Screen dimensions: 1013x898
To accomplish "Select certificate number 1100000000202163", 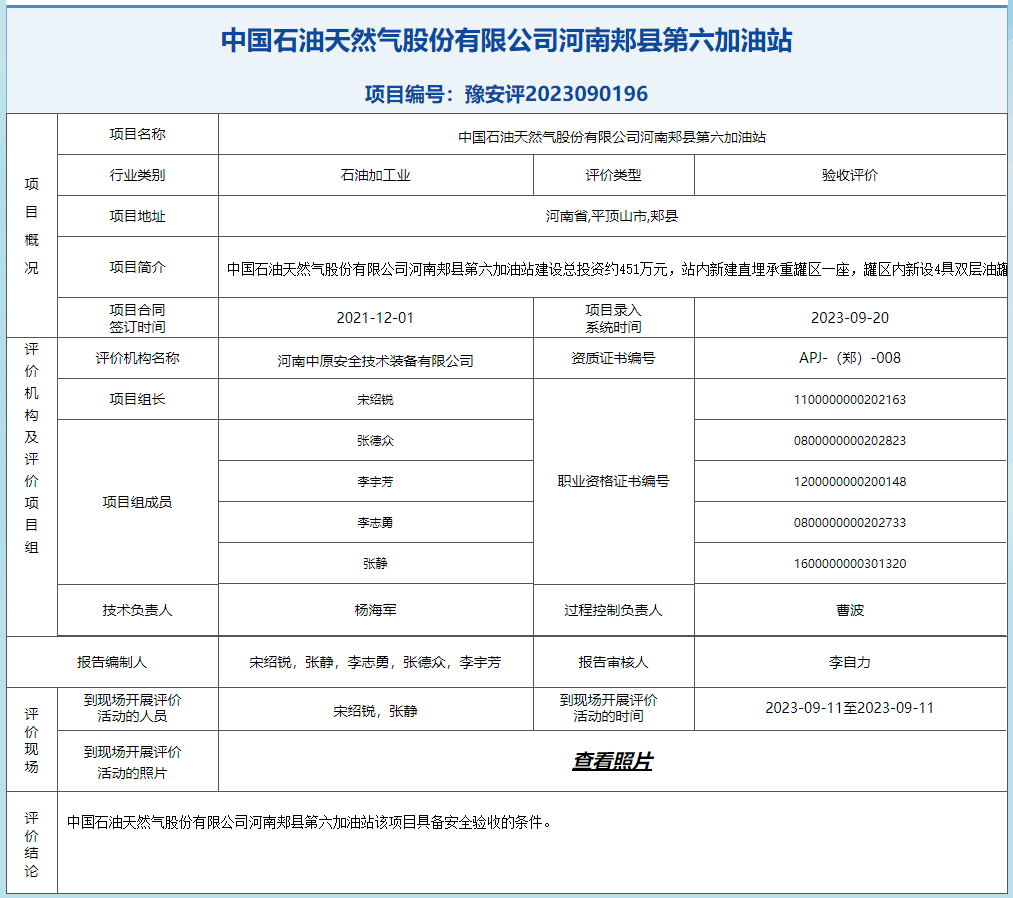I will pyautogui.click(x=850, y=400).
